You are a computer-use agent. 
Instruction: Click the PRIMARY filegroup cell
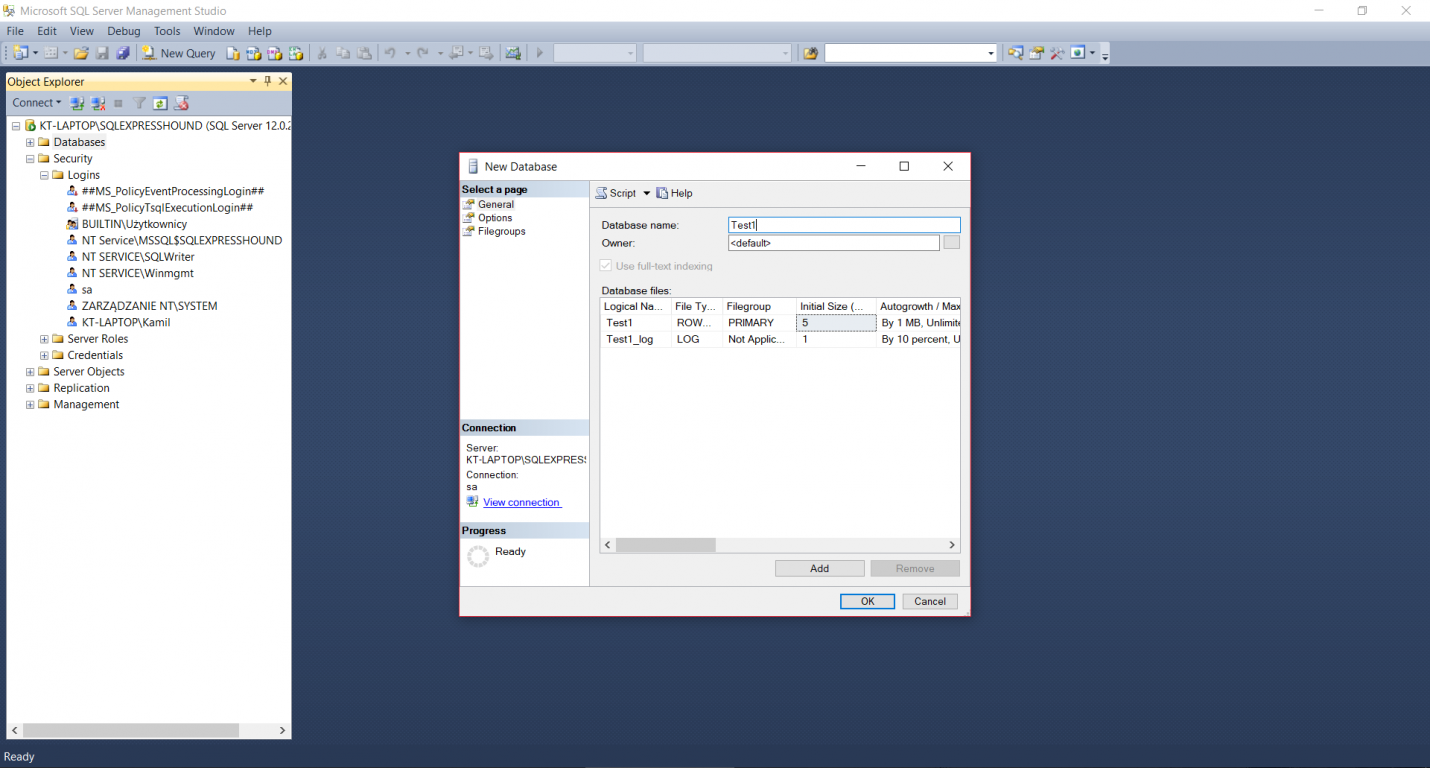pyautogui.click(x=759, y=323)
